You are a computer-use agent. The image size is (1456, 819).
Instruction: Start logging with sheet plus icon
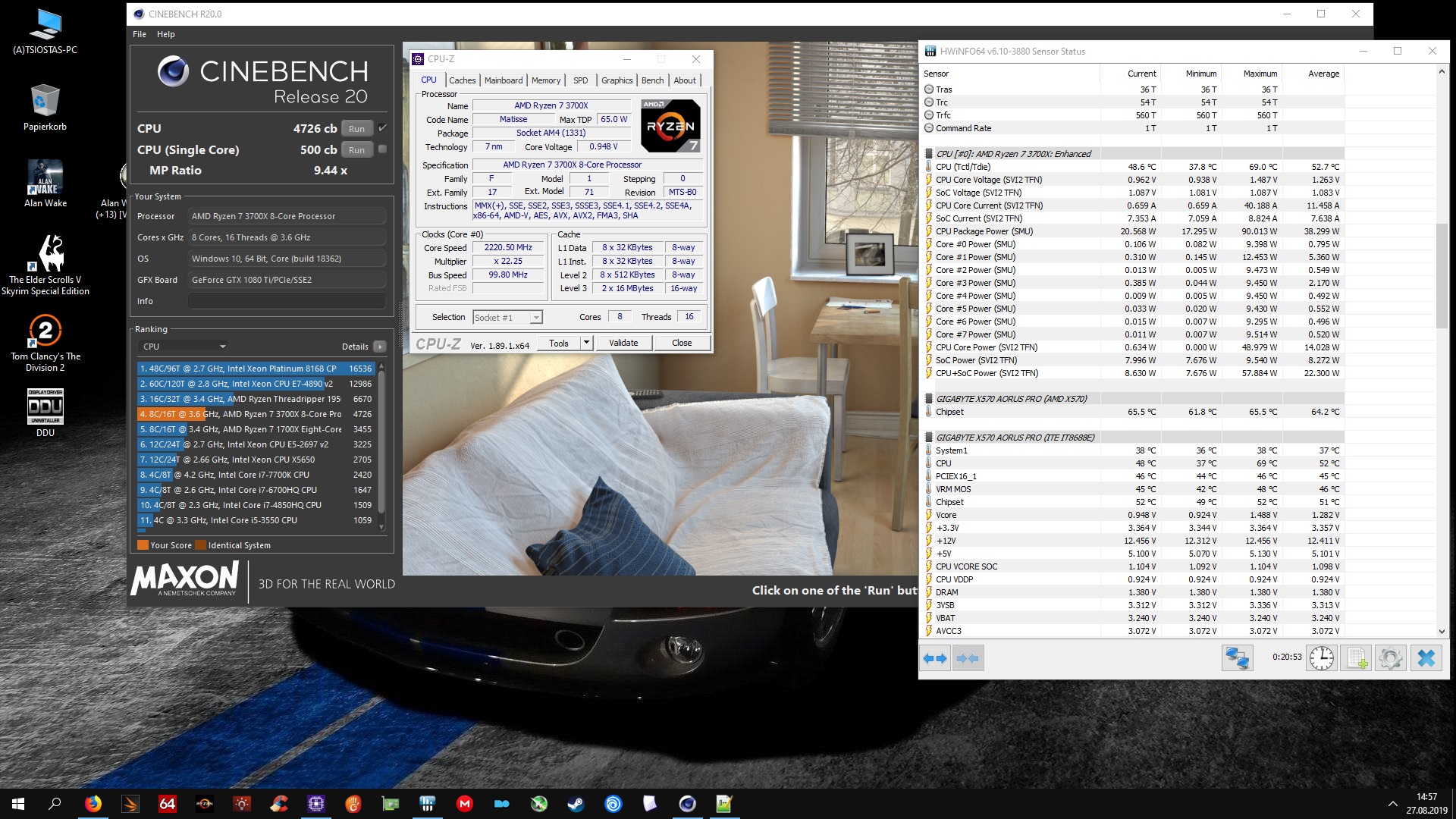[x=1356, y=658]
